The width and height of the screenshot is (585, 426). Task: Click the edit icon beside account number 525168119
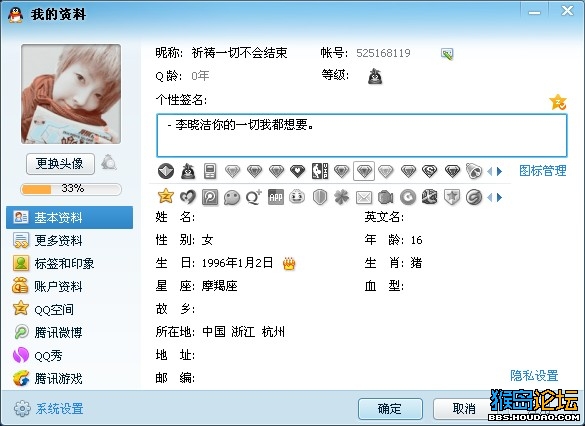pos(447,54)
